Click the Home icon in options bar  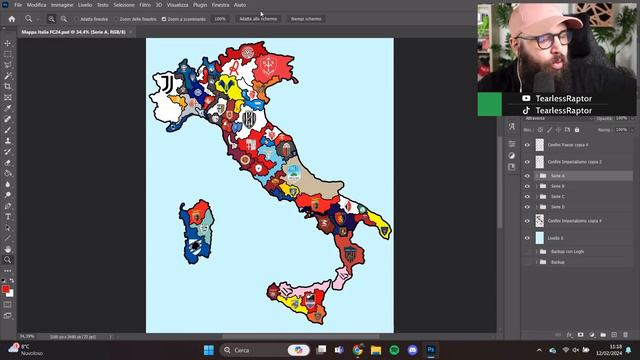coord(11,19)
